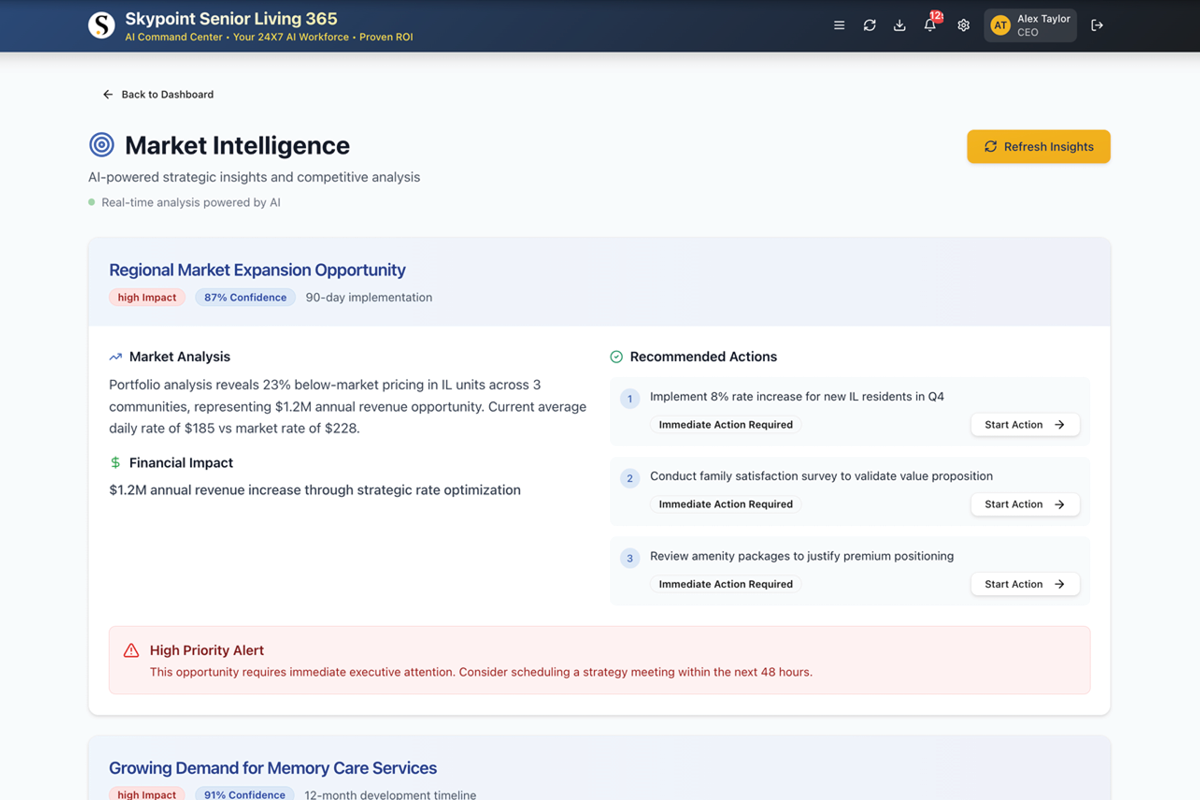Open the settings gear icon
Image resolution: width=1200 pixels, height=800 pixels.
pos(963,26)
